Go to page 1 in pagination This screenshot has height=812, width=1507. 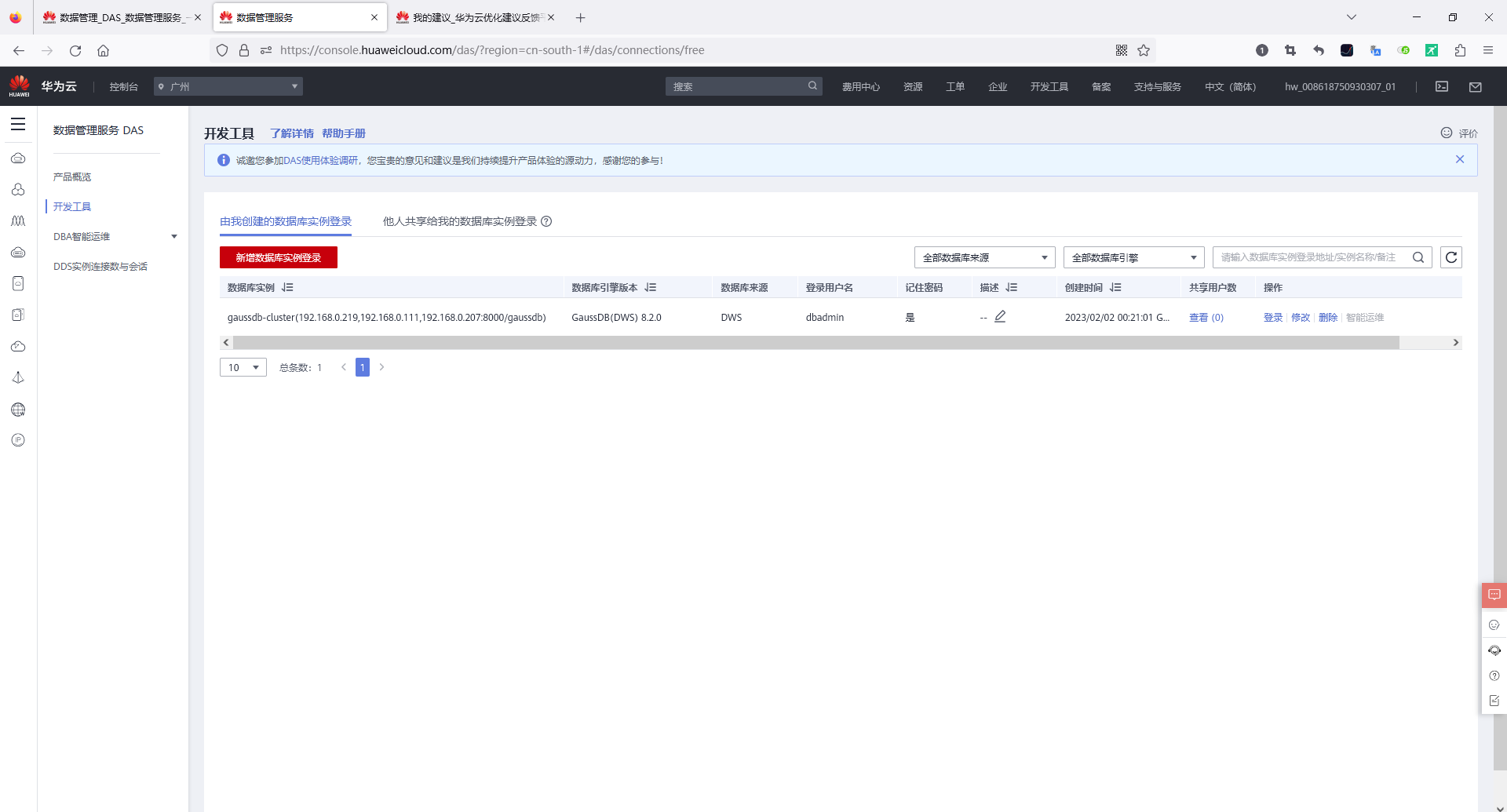(x=363, y=367)
